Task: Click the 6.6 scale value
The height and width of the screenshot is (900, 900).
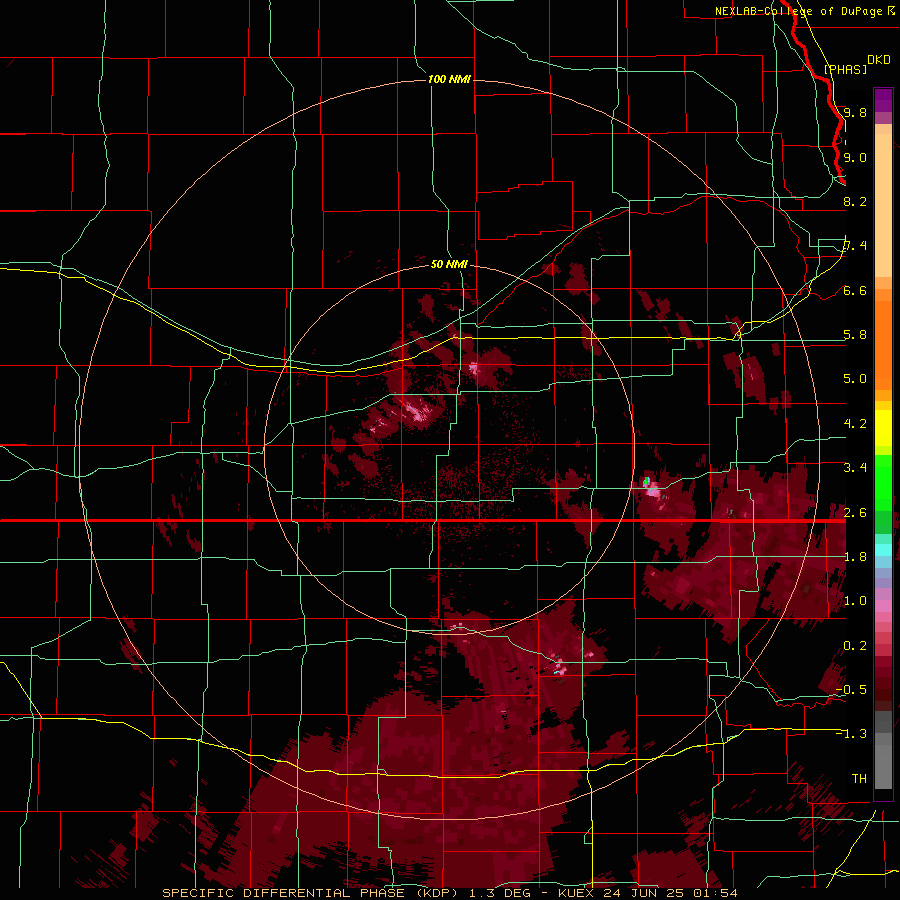Action: coord(855,290)
